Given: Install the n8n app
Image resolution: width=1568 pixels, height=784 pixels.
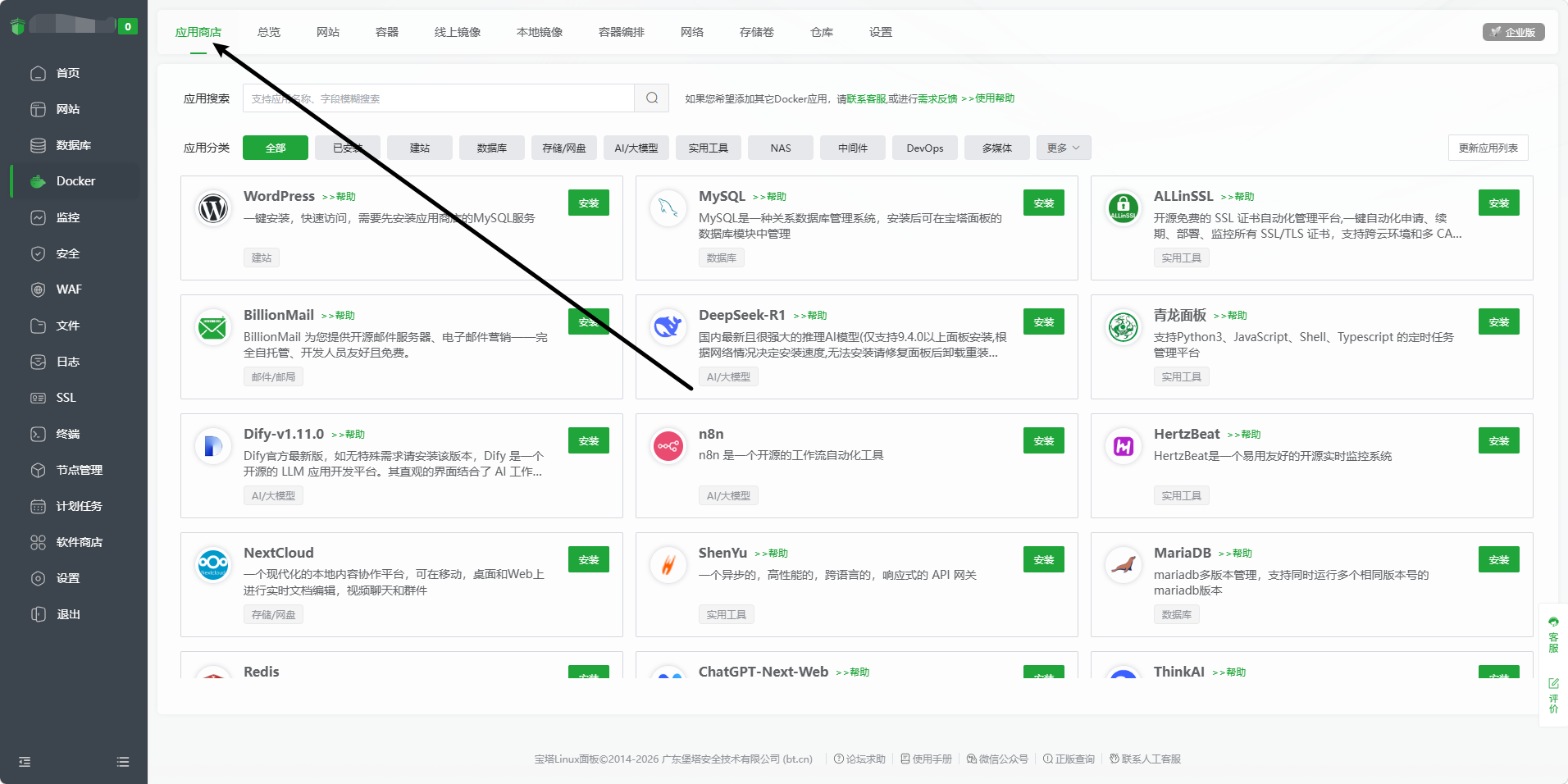Looking at the screenshot, I should 1044,440.
